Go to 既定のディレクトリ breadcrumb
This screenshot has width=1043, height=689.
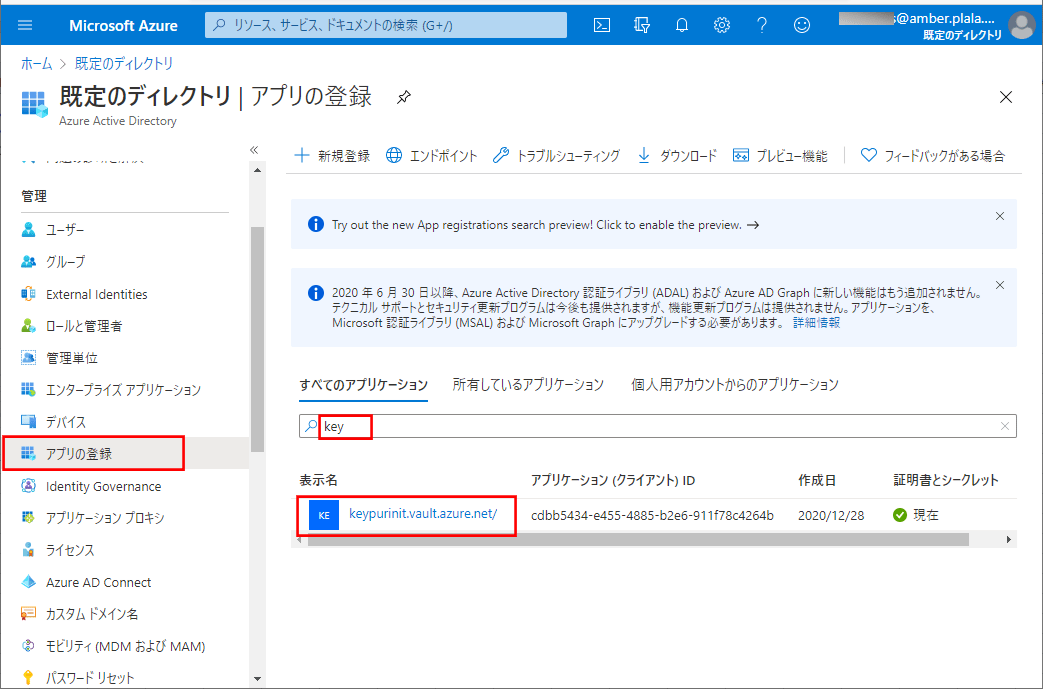[124, 63]
